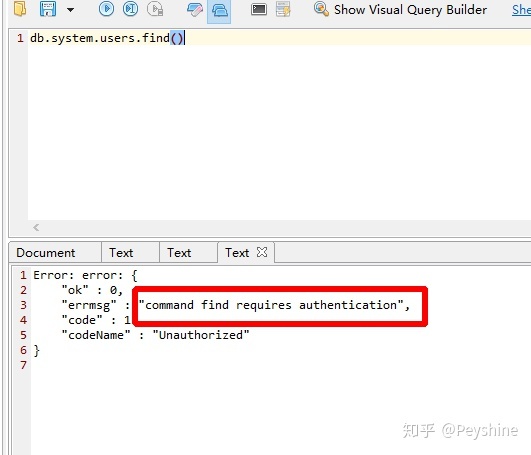
Task: Click the script editor notes icon
Action: coord(283,9)
